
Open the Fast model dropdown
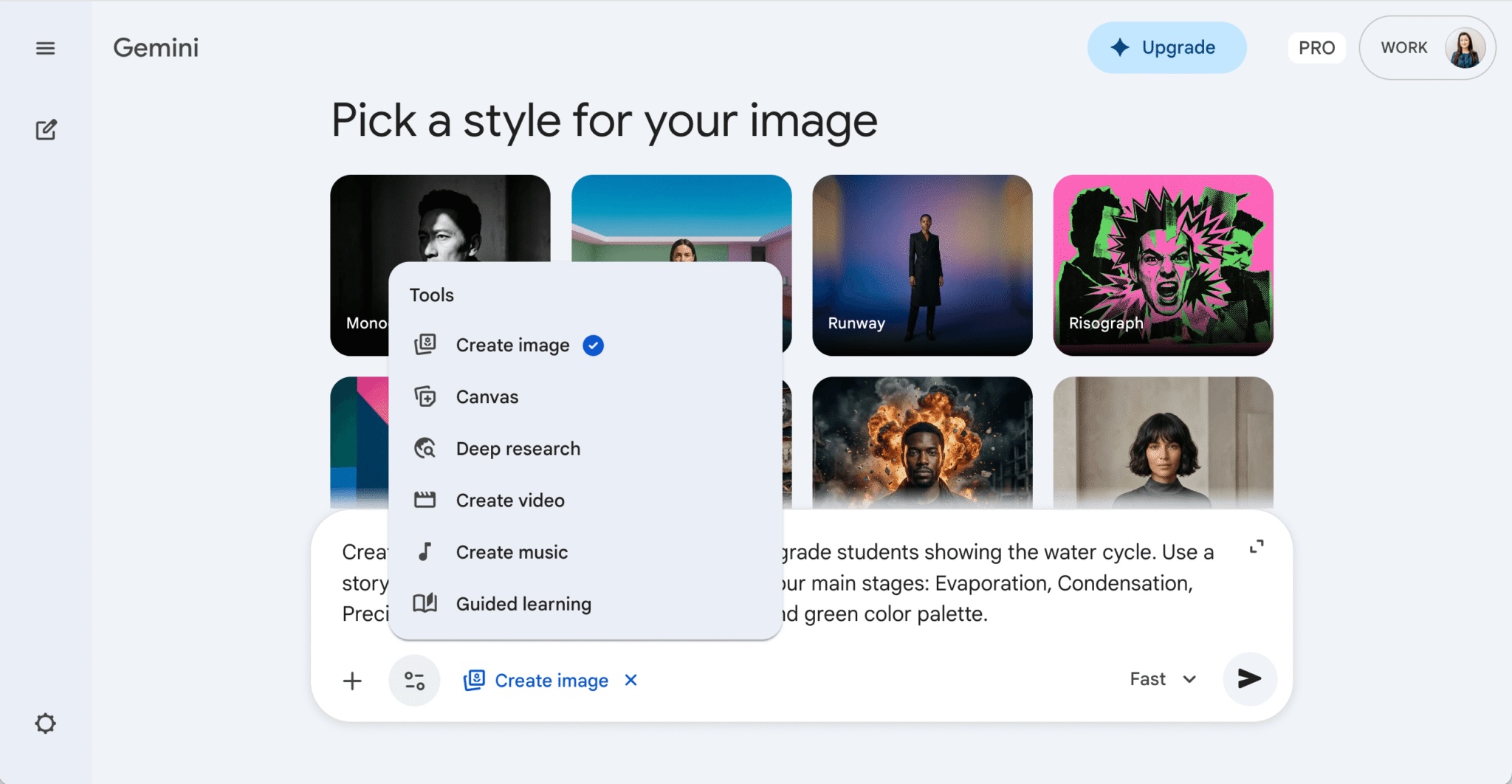pos(1163,679)
